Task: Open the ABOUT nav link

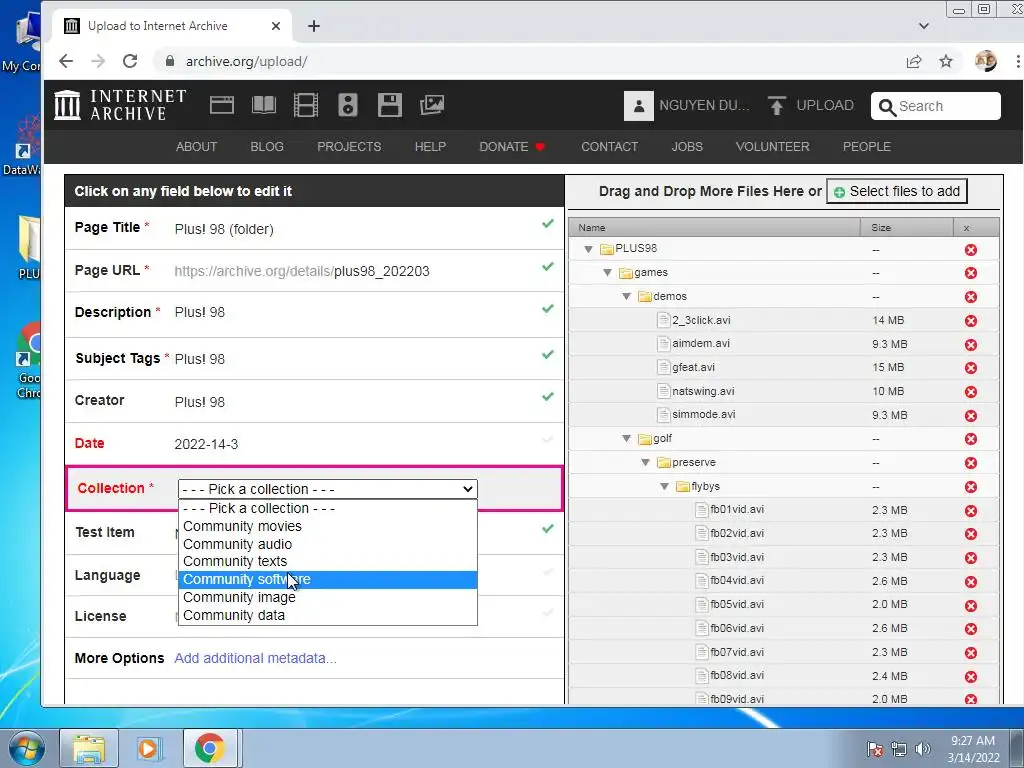Action: 196,147
